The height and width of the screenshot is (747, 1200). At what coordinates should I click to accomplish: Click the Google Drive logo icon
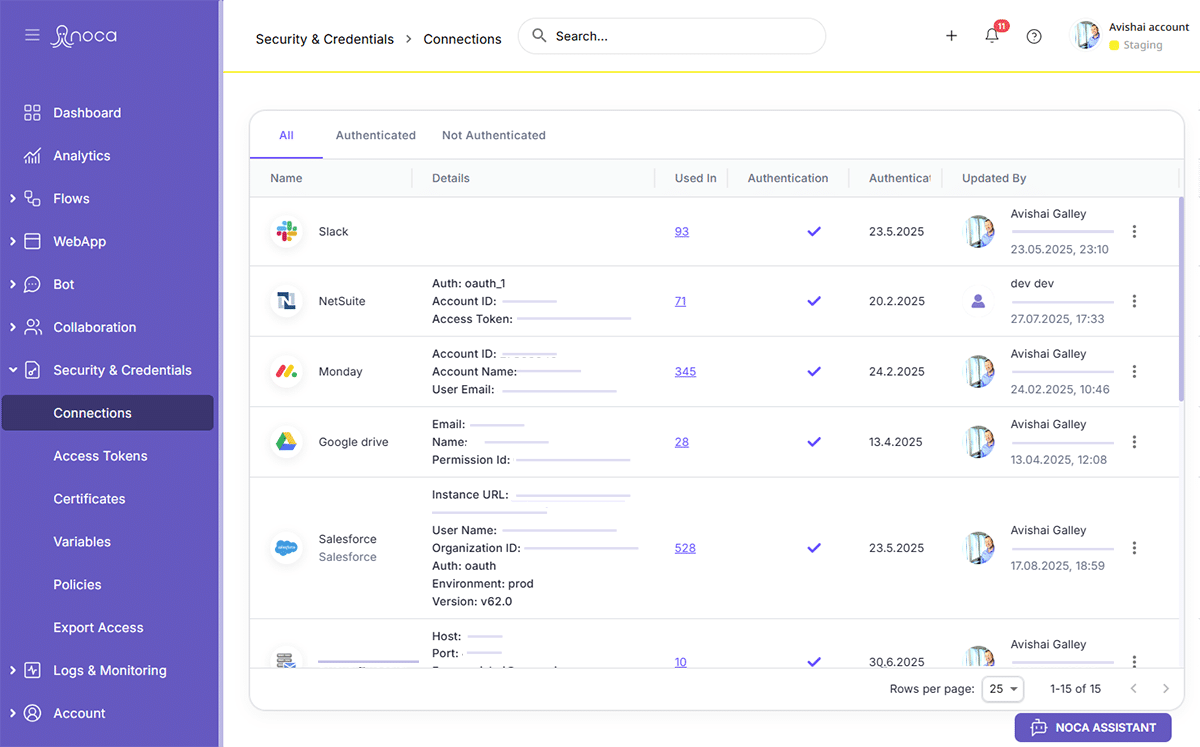coord(287,442)
